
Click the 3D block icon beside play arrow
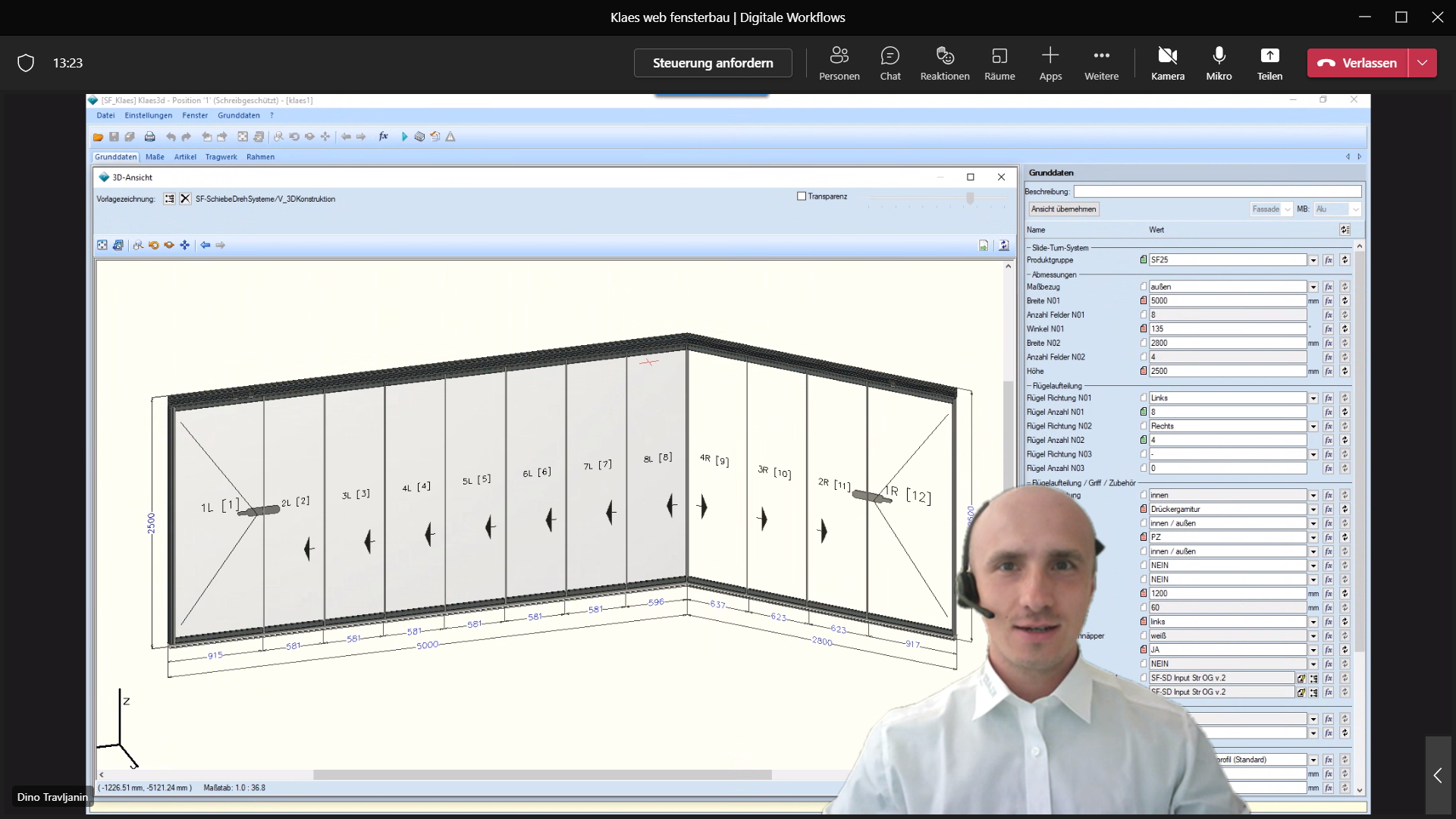pos(419,137)
